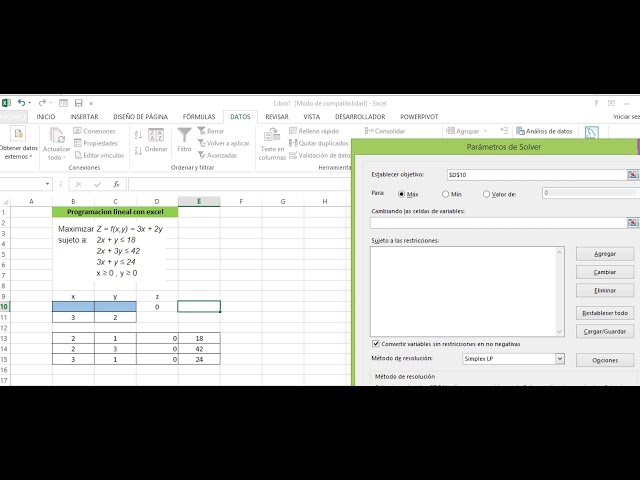Open Validación de datos
Image resolution: width=640 pixels, height=480 pixels.
pyautogui.click(x=320, y=156)
